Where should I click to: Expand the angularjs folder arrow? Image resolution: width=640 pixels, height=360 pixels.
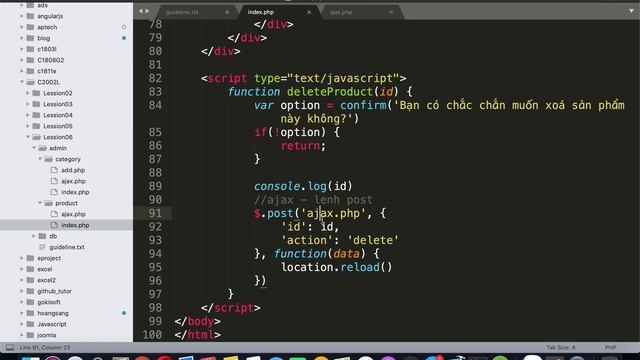coord(22,16)
